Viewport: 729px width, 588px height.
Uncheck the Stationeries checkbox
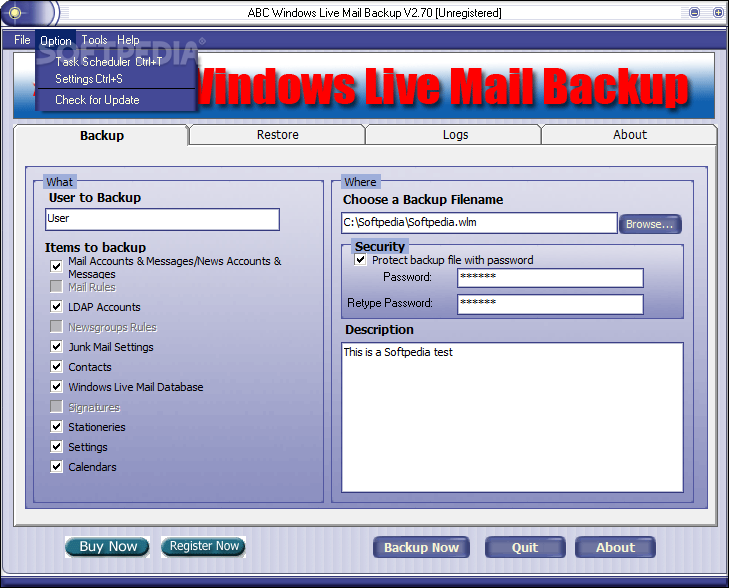coord(56,426)
